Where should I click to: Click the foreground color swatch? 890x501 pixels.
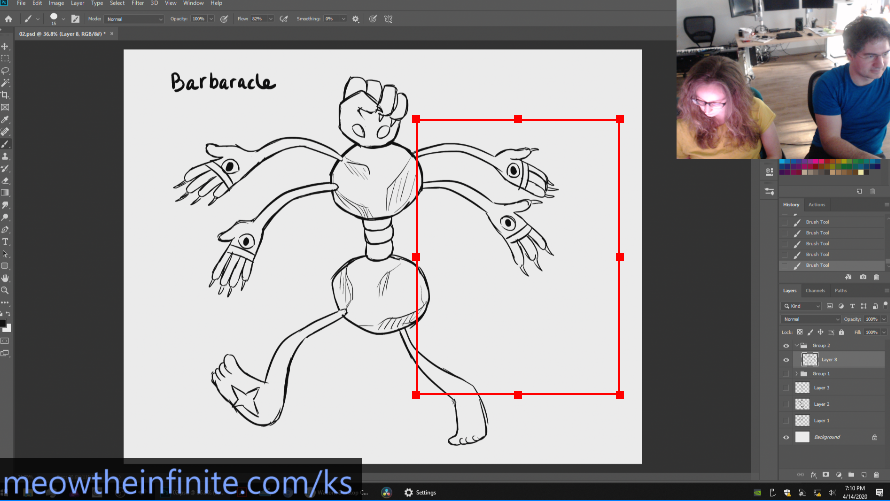click(3, 325)
